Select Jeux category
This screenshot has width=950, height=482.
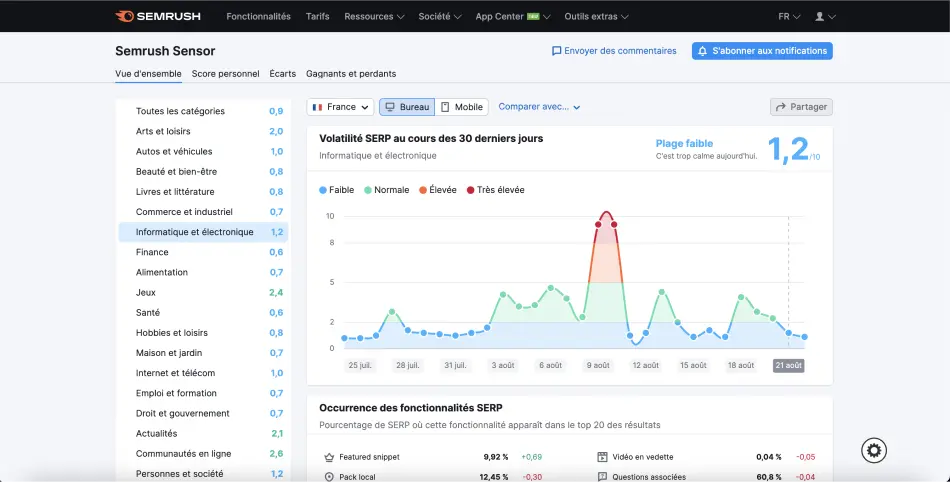pyautogui.click(x=204, y=292)
